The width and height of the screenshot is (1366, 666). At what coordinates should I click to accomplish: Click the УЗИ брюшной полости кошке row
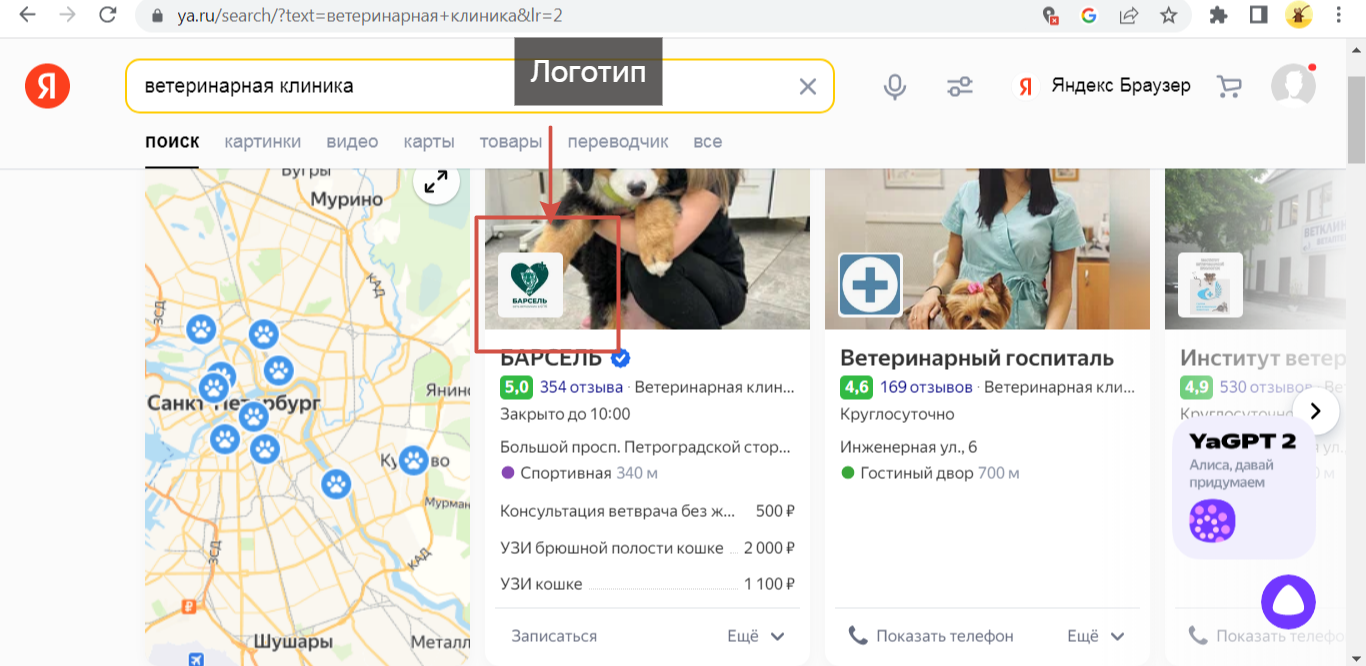click(x=647, y=548)
